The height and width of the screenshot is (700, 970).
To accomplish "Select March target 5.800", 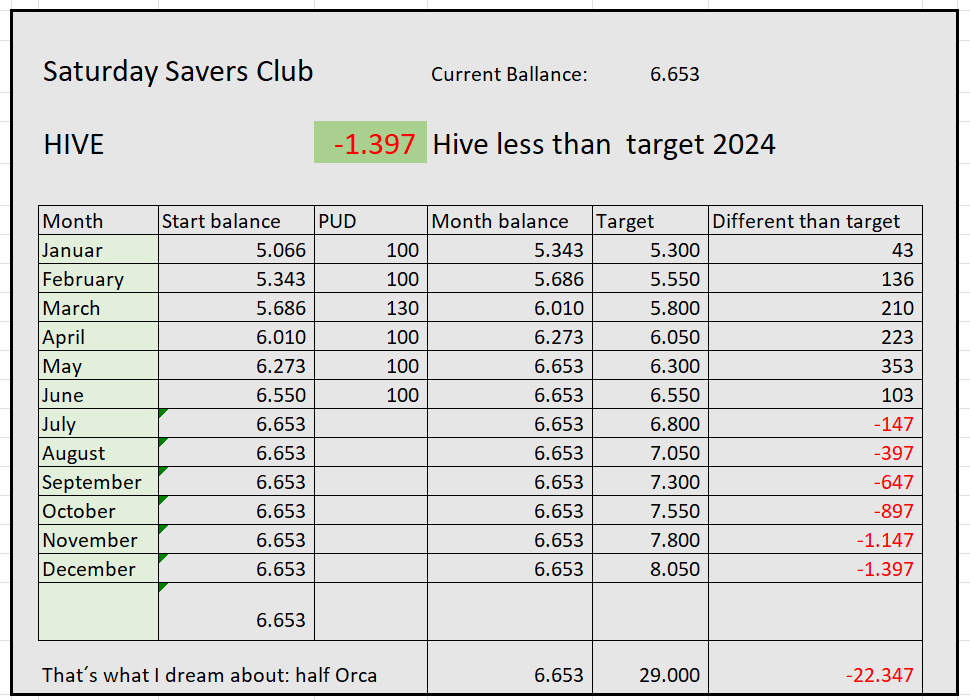I will click(650, 308).
